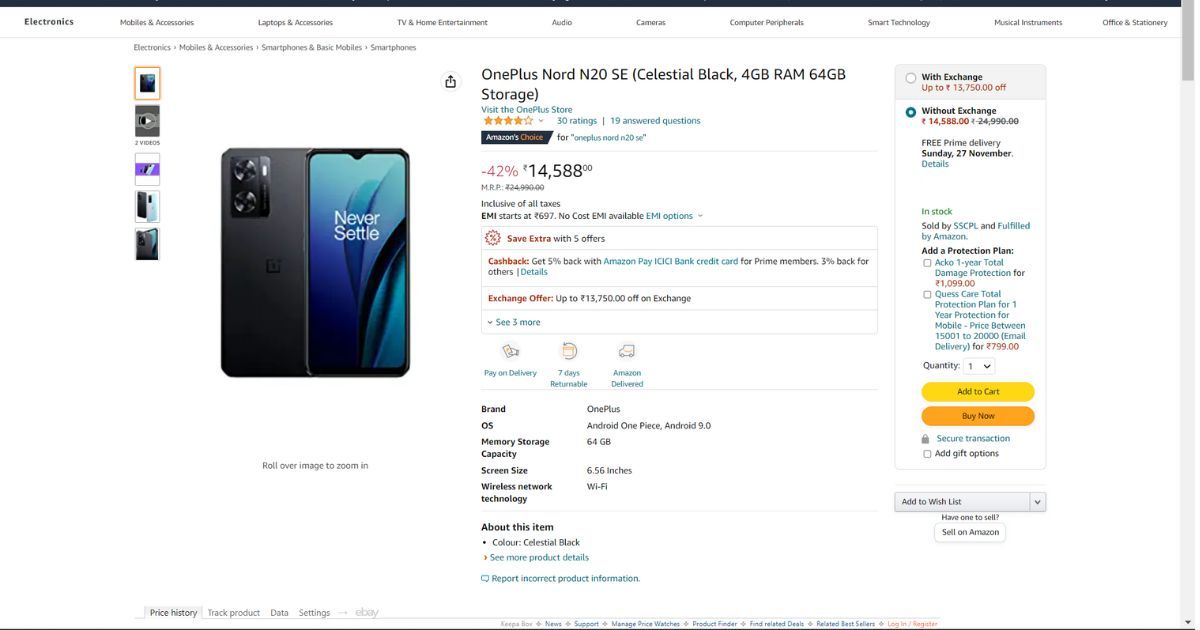Viewport: 1200px width, 630px height.
Task: Open Laptops & Accessories menu
Action: [295, 22]
